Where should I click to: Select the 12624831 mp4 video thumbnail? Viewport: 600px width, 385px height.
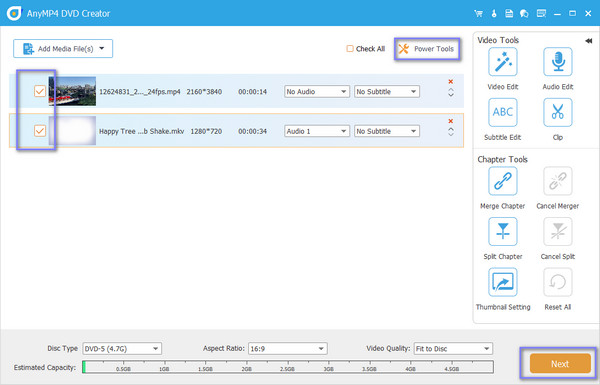[x=72, y=91]
